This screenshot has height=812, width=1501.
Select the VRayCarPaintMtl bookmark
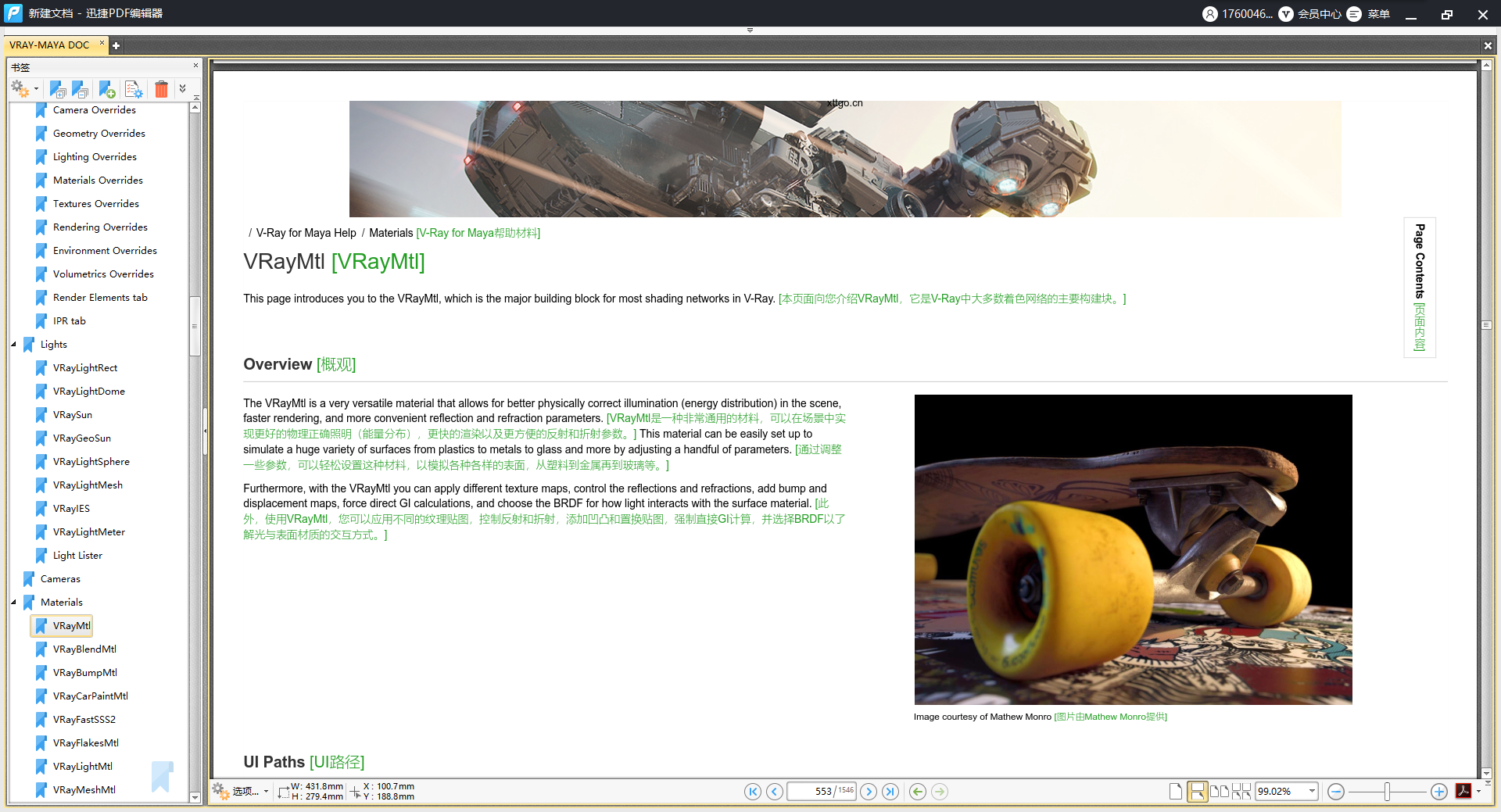pos(90,696)
